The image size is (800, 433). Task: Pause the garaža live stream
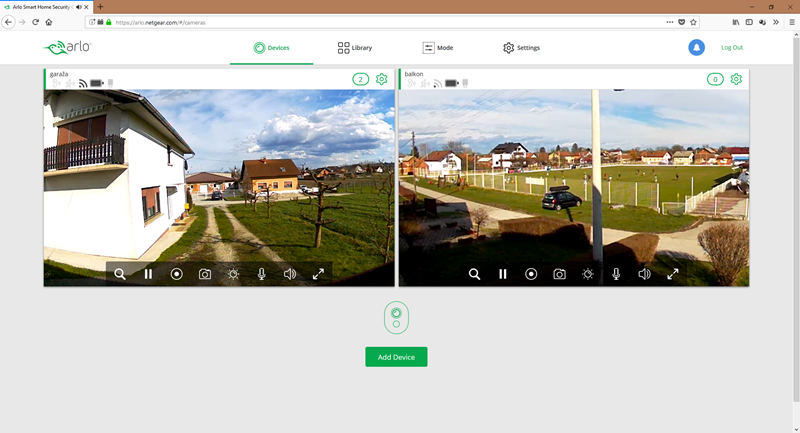tap(148, 274)
